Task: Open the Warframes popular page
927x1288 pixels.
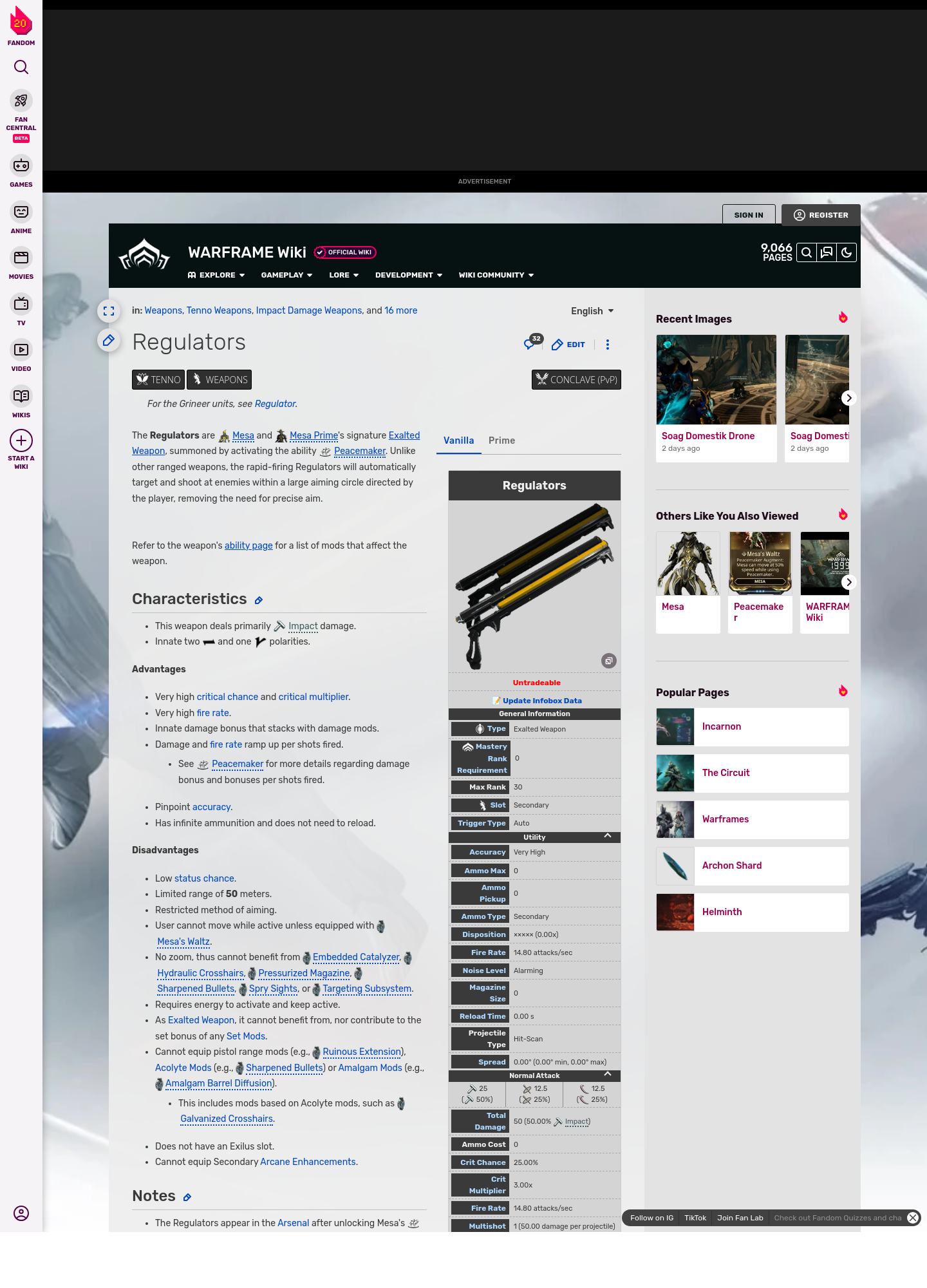Action: click(x=753, y=820)
